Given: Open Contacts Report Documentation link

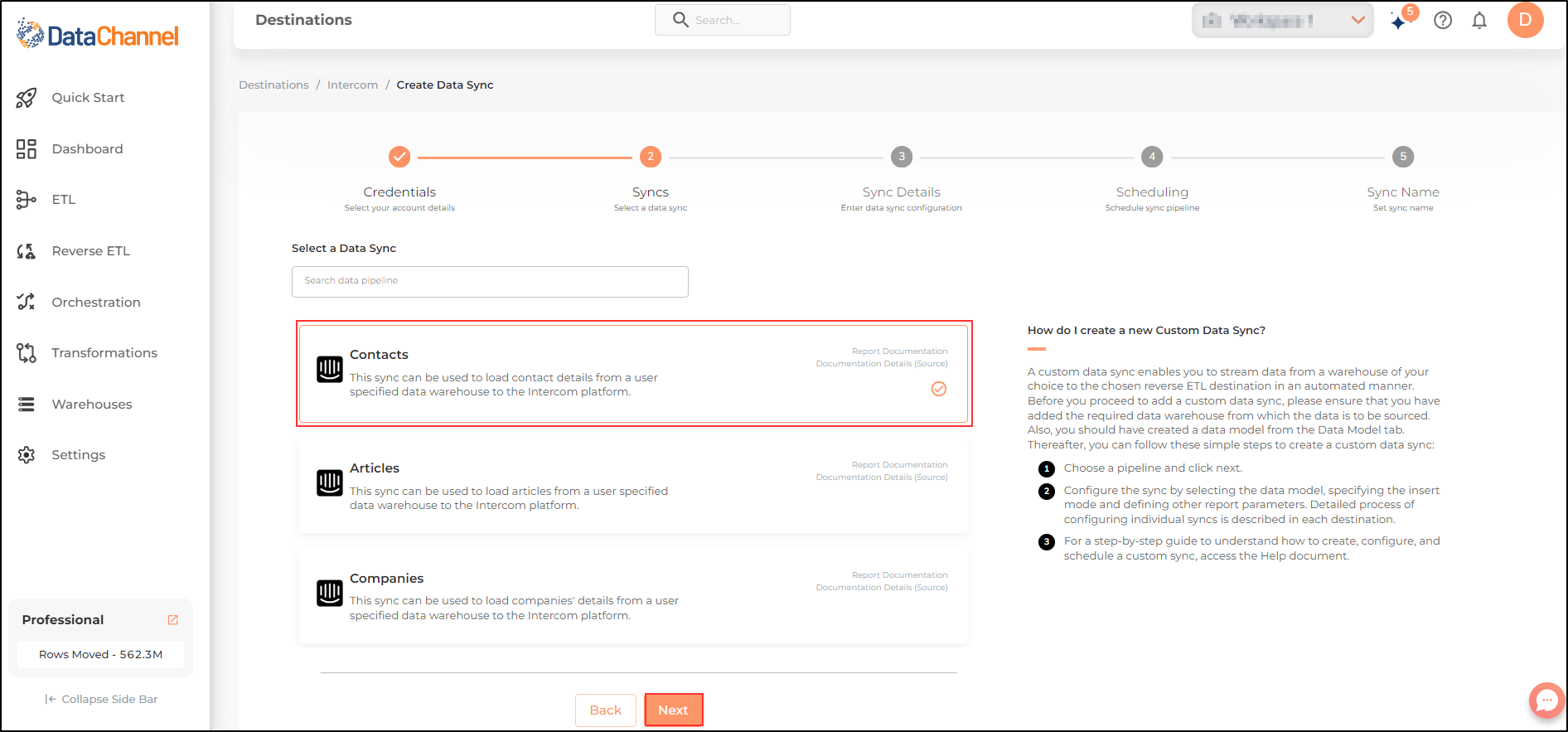Looking at the screenshot, I should point(899,351).
